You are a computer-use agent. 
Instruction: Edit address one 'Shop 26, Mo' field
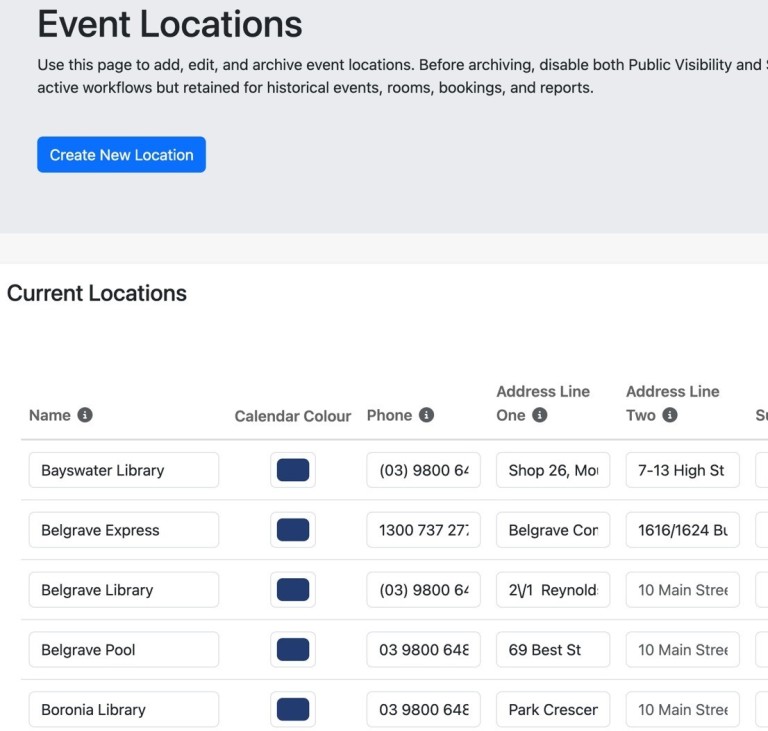(x=553, y=470)
